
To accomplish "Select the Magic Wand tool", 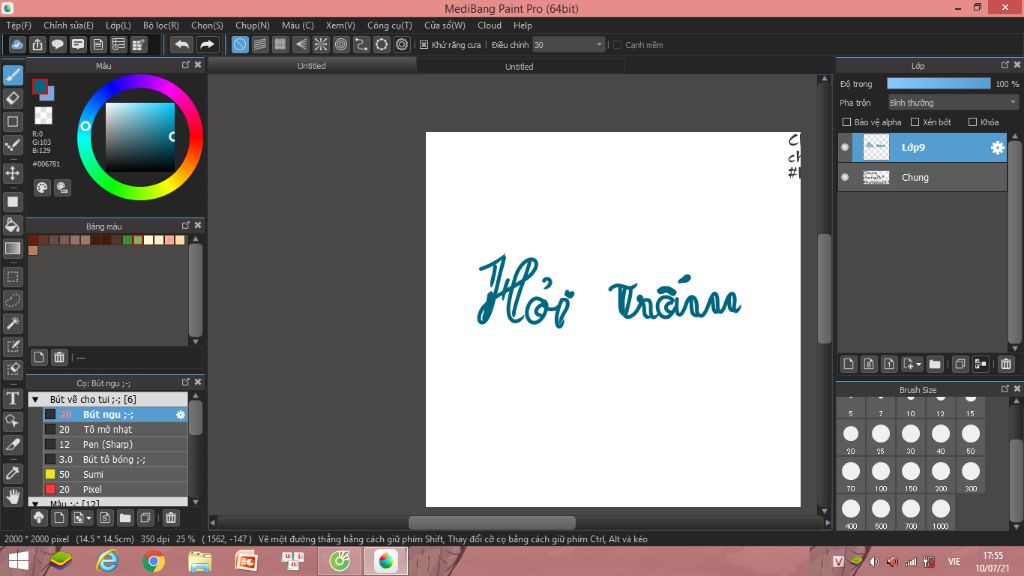I will (x=13, y=323).
